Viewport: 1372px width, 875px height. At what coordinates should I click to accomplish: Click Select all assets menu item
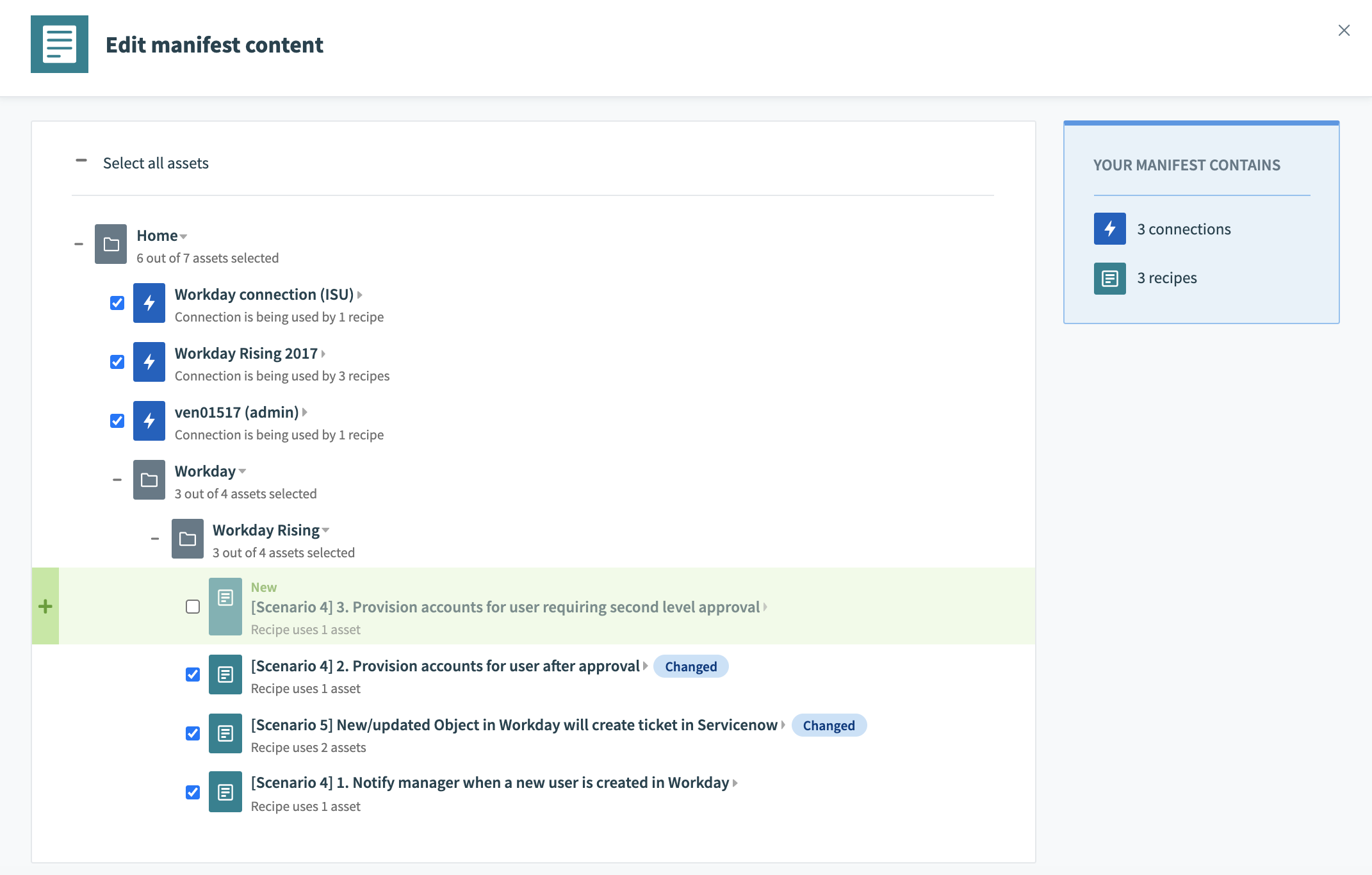pos(156,163)
